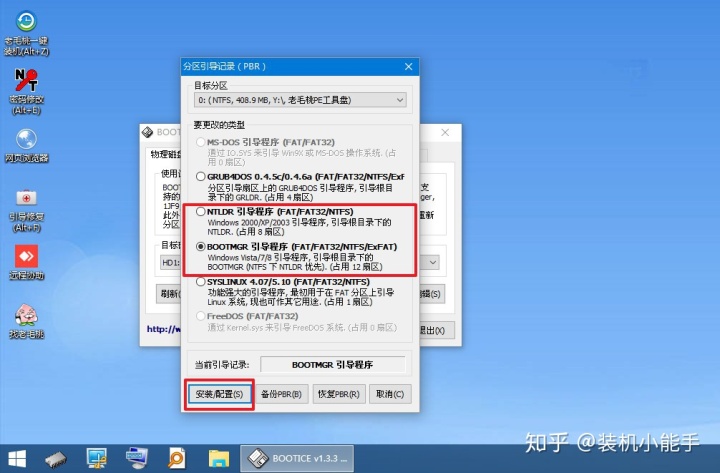Select BOOTMGR 引导程序 radio option
Screen dimensions: 720x473
pos(201,247)
